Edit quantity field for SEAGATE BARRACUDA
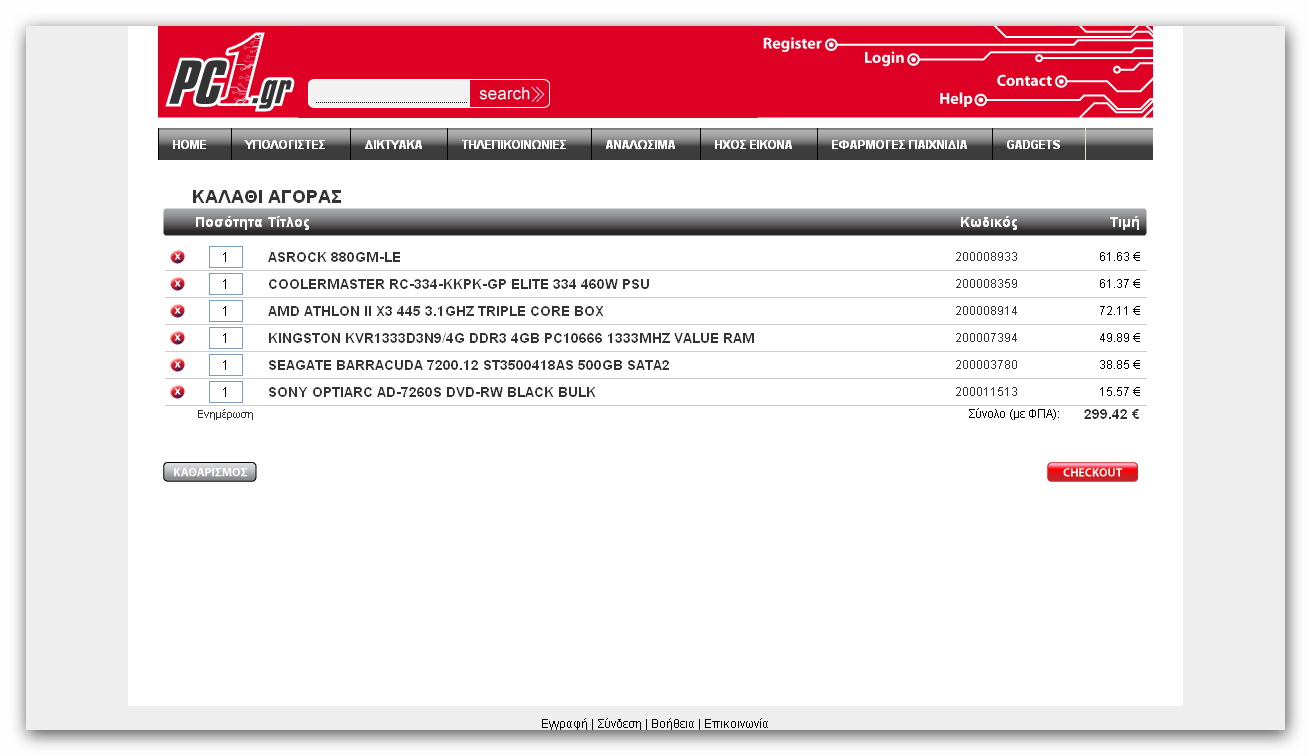1311x756 pixels. pyautogui.click(x=226, y=365)
